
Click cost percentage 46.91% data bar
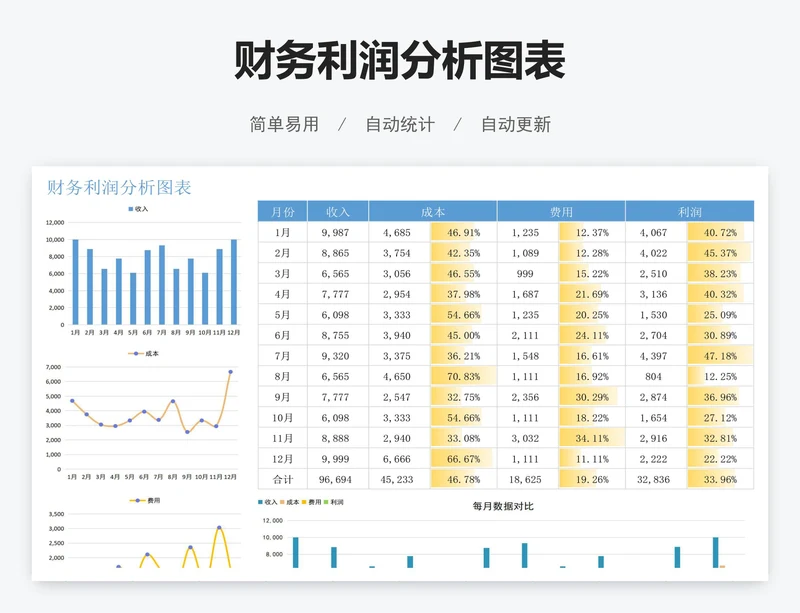tap(463, 233)
